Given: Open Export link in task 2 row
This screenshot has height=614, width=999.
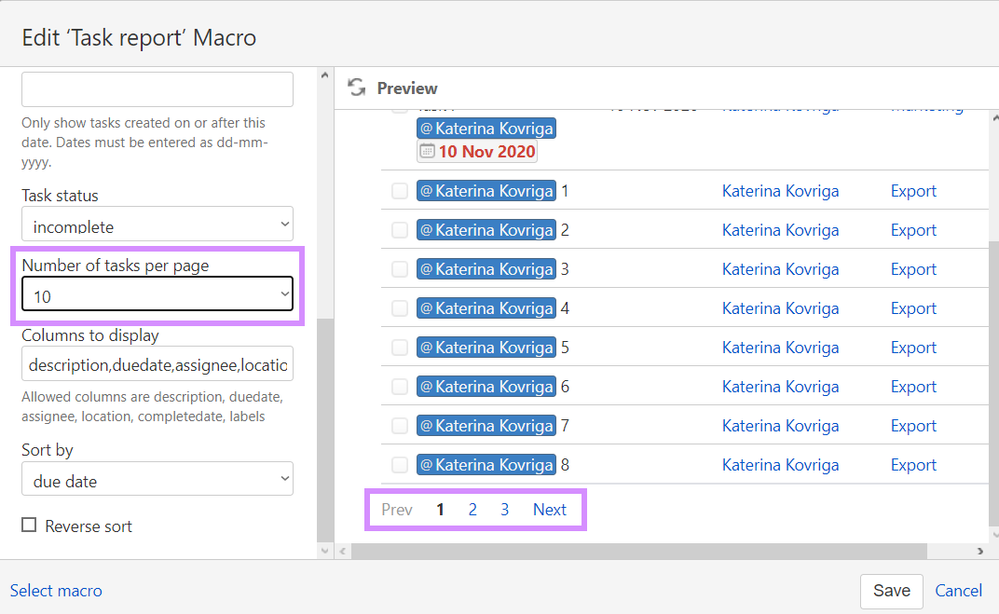Looking at the screenshot, I should pos(913,230).
